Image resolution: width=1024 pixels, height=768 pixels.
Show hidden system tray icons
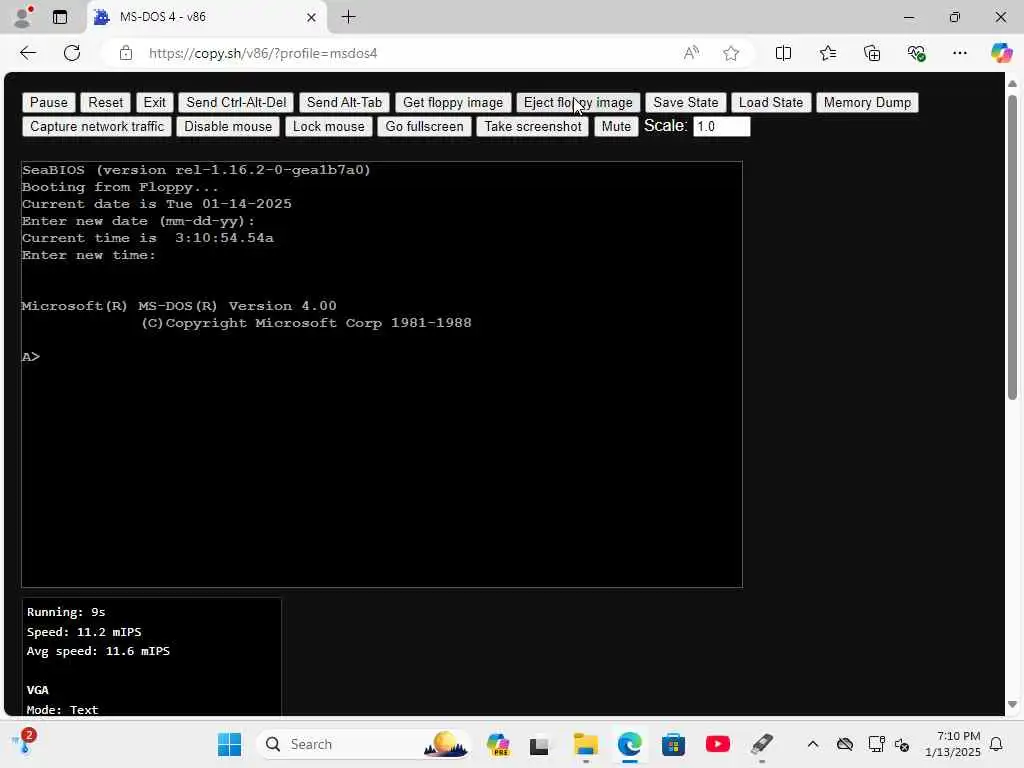pos(813,744)
